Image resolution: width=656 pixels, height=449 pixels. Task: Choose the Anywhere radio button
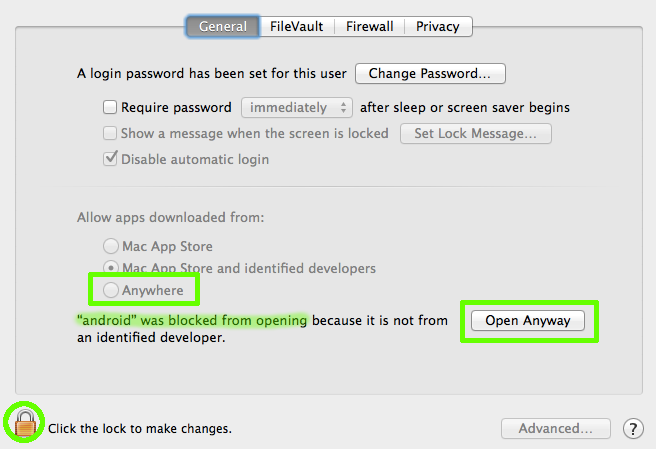tap(111, 290)
